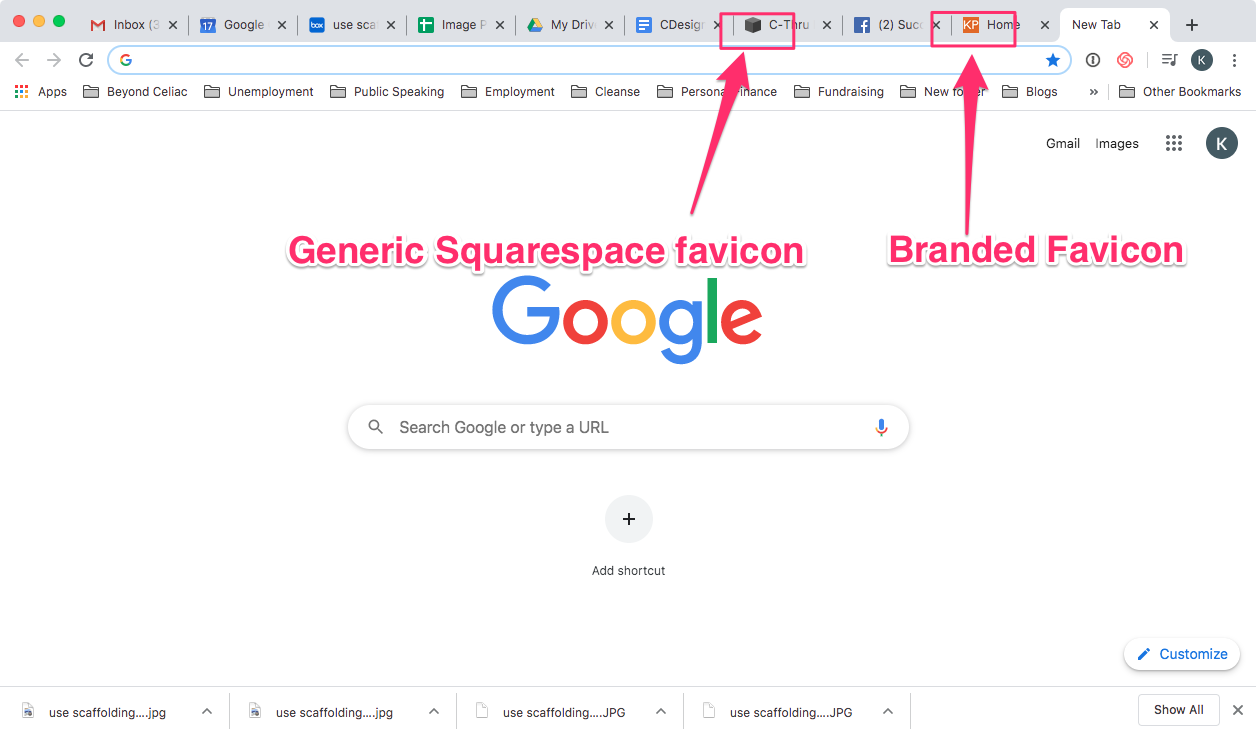The height and width of the screenshot is (735, 1256).
Task: Click the yellow macOS minimize button
Action: pyautogui.click(x=39, y=21)
